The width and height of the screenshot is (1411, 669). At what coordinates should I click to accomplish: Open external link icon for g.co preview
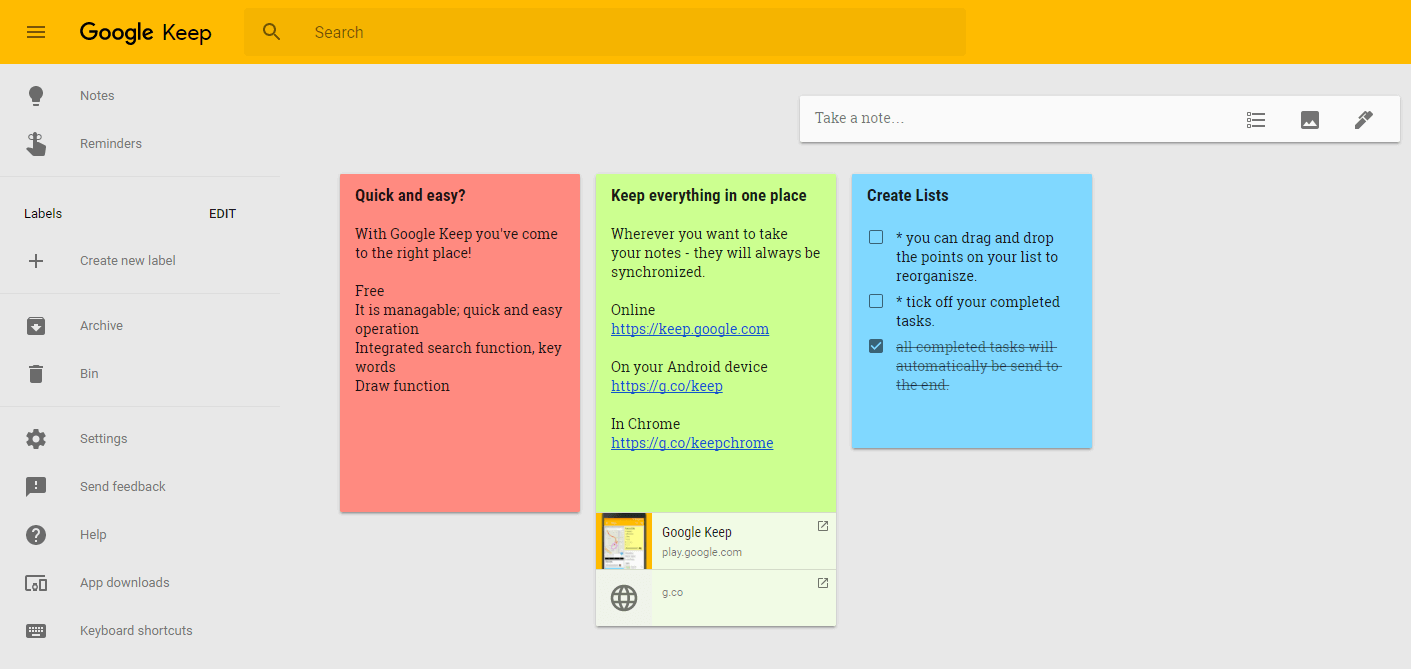tap(823, 583)
